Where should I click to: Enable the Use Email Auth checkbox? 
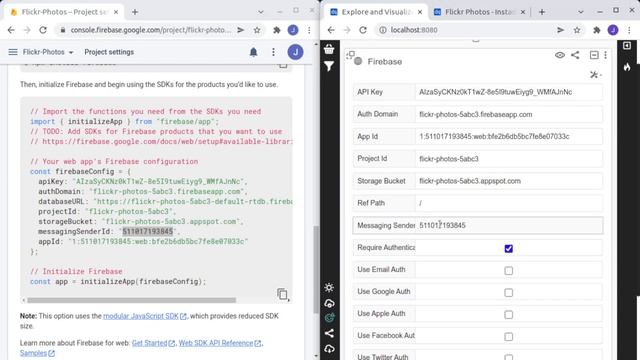[x=509, y=271]
